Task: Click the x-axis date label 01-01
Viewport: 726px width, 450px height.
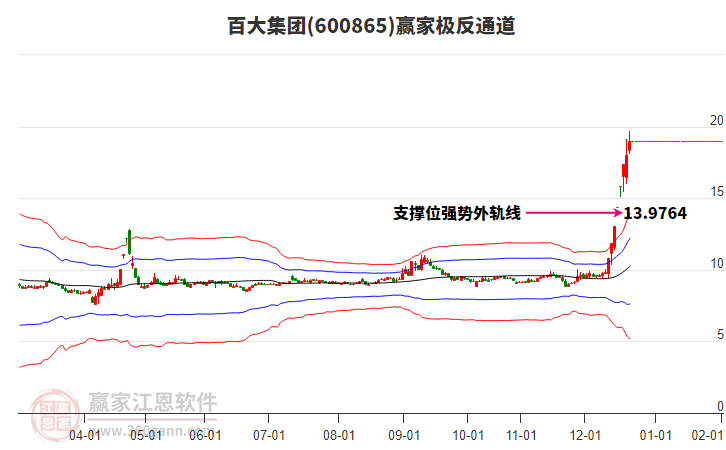Action: pos(656,436)
